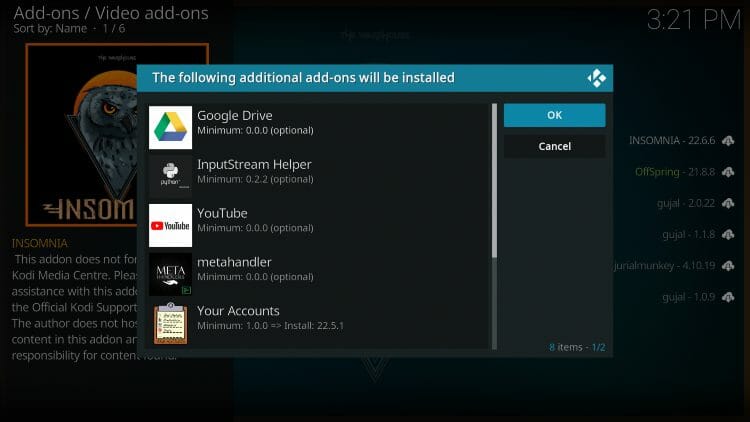Click download icon beside gujal 2.0.22

pos(728,203)
